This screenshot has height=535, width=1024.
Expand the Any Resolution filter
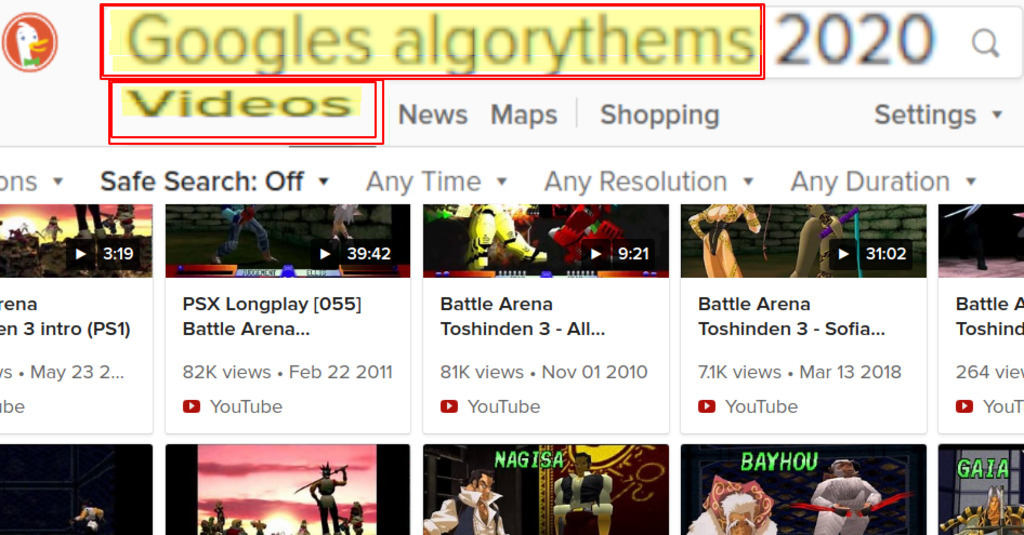point(648,182)
